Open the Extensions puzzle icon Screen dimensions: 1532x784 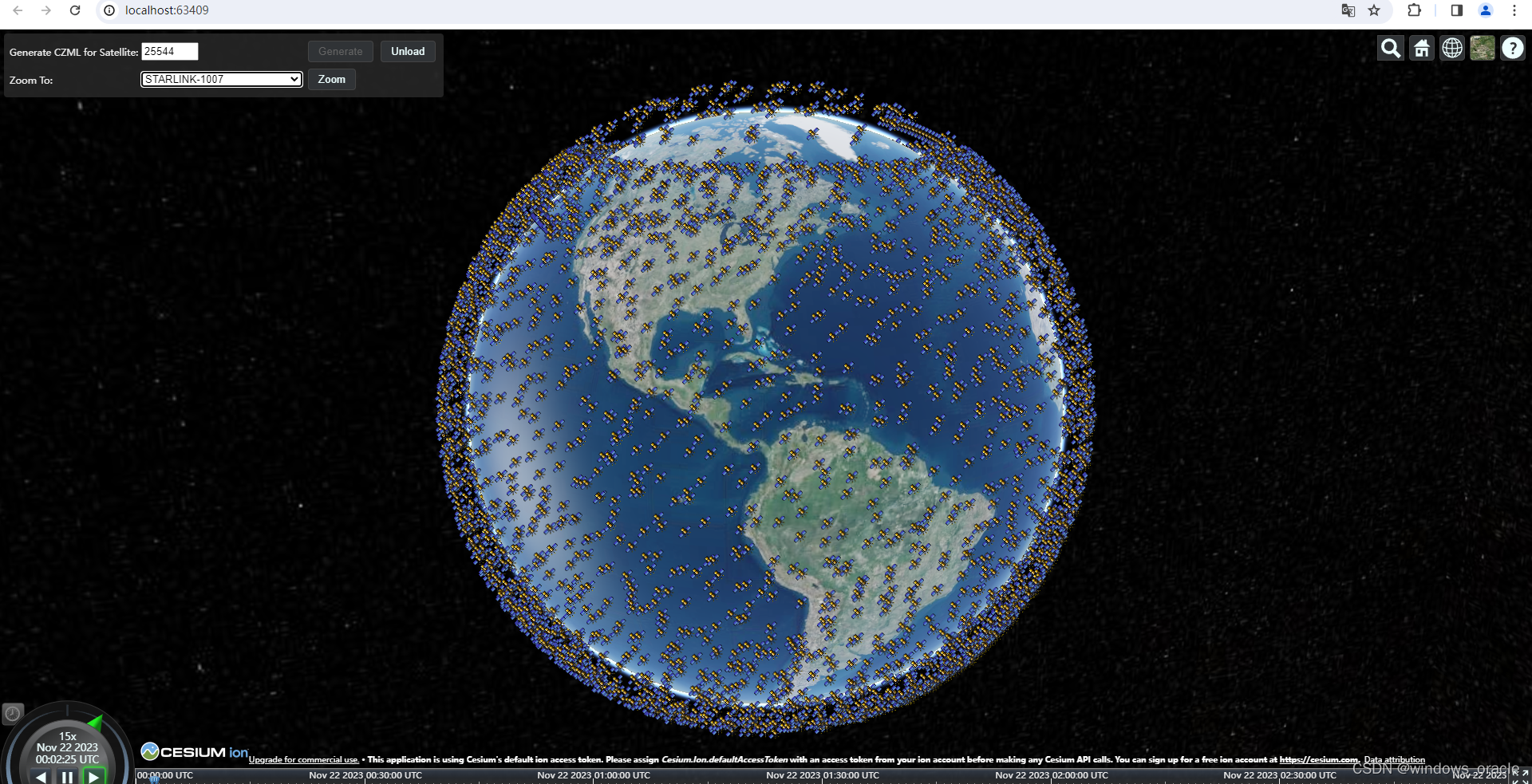pyautogui.click(x=1414, y=10)
